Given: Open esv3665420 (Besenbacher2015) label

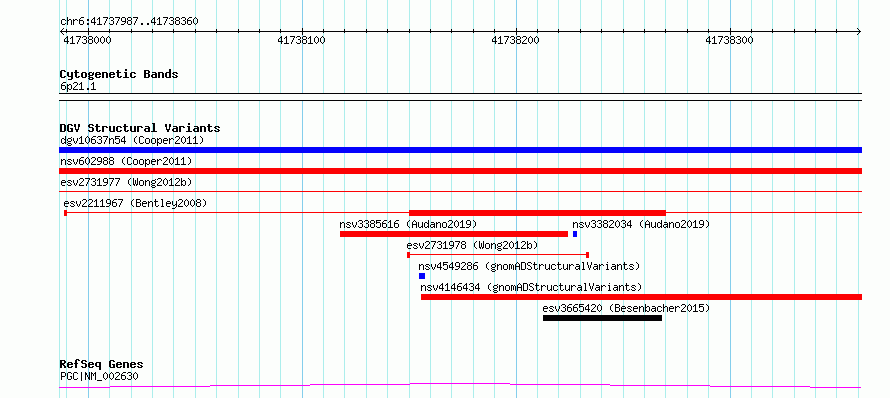Looking at the screenshot, I should point(626,308).
